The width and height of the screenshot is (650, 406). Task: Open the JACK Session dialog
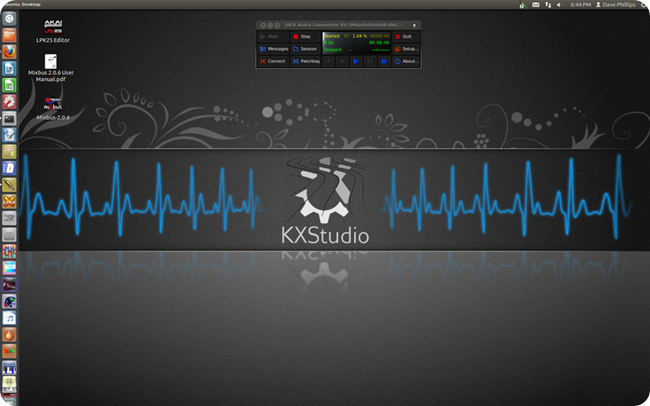306,49
